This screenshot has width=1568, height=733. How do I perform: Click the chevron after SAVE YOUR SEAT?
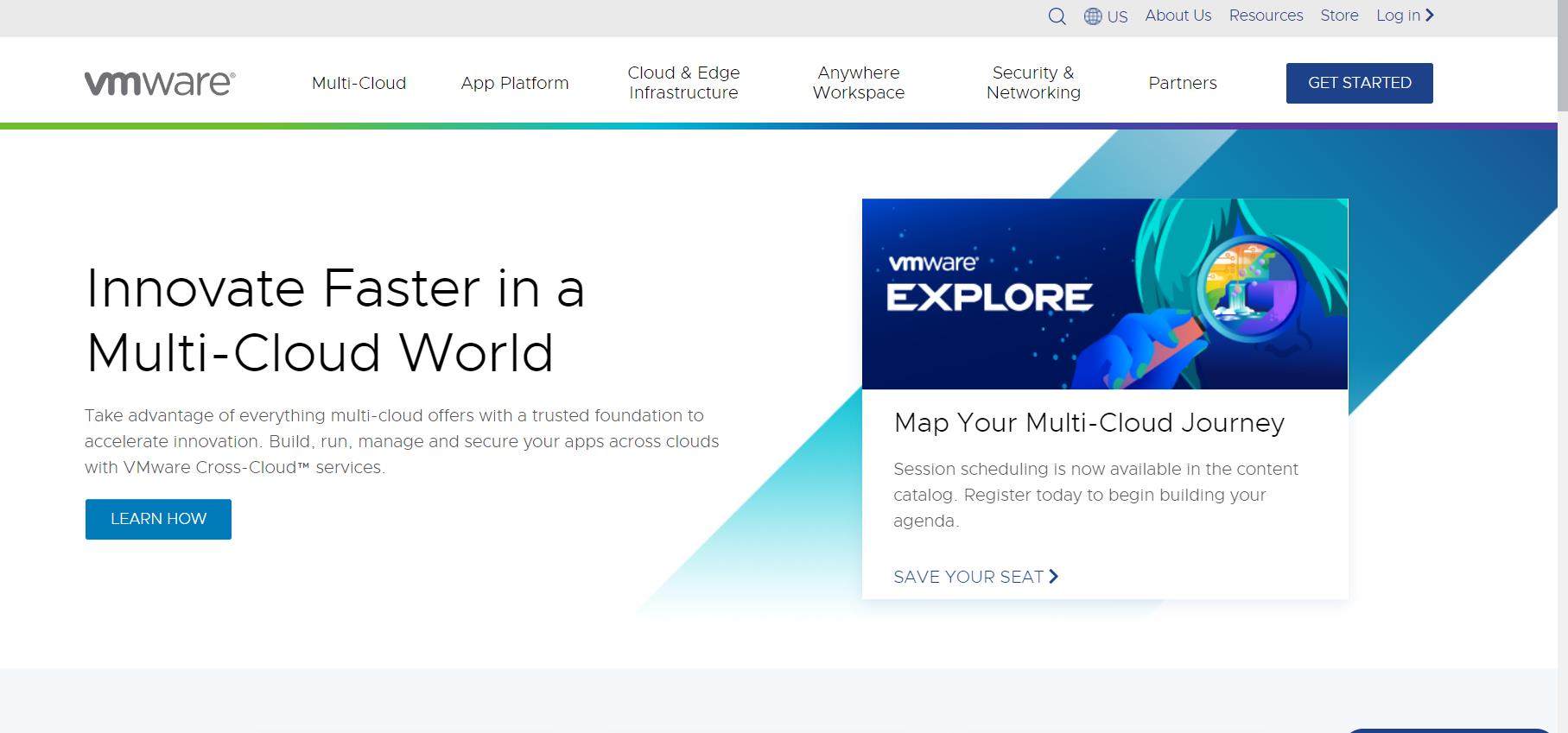(1053, 576)
